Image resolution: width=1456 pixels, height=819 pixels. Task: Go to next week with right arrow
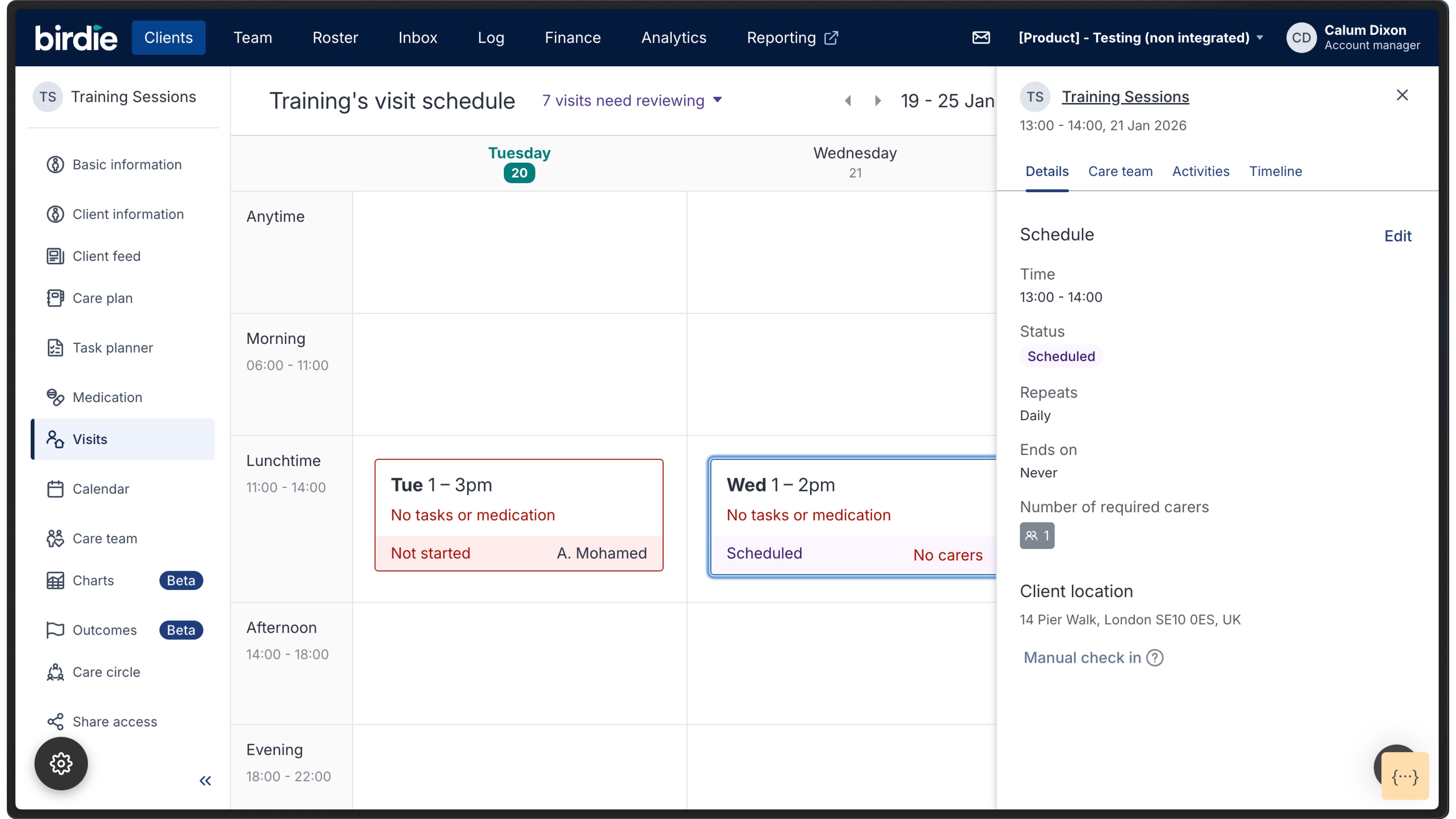[877, 100]
